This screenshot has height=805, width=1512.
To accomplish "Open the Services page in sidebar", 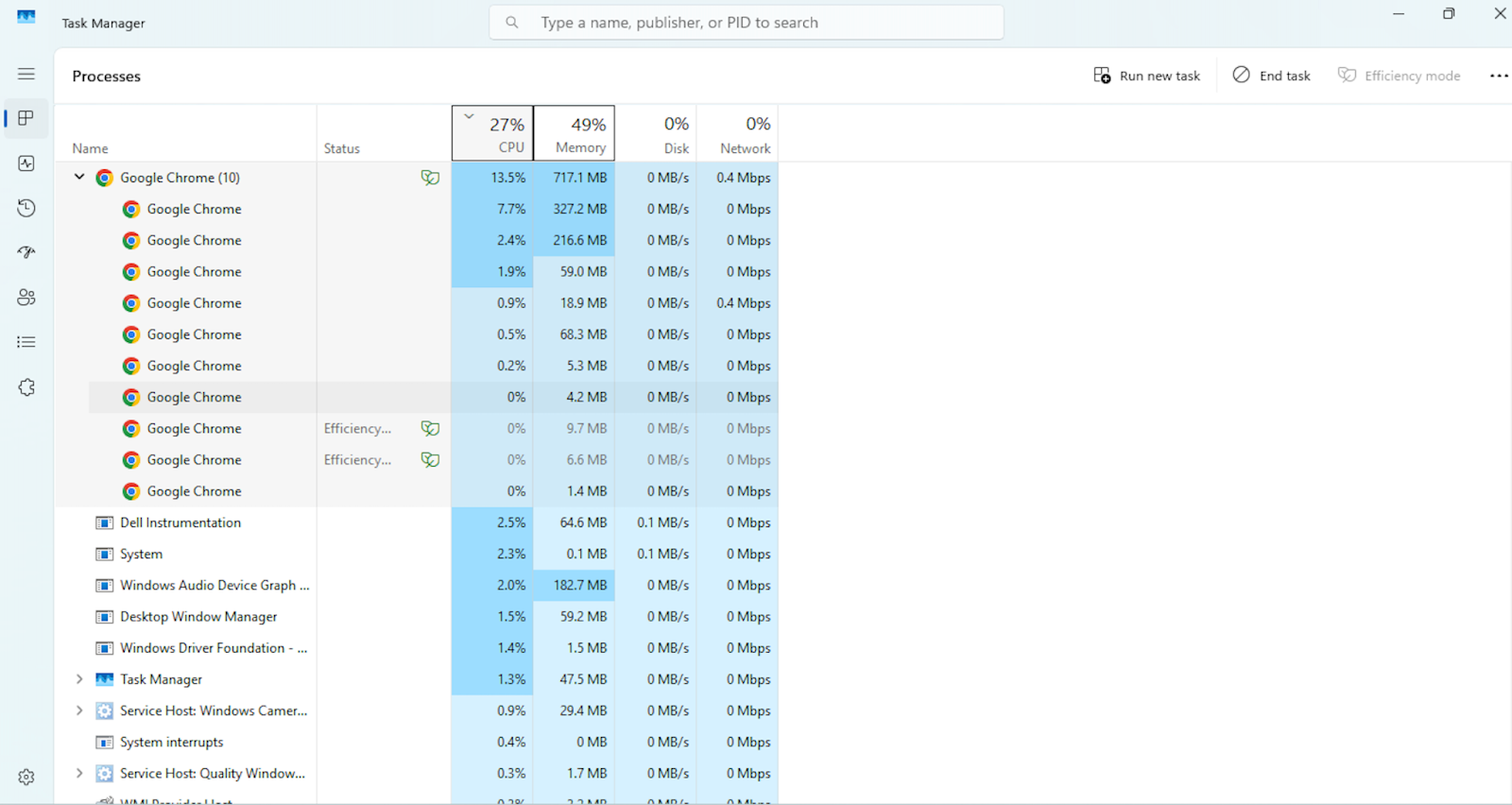I will (x=26, y=387).
